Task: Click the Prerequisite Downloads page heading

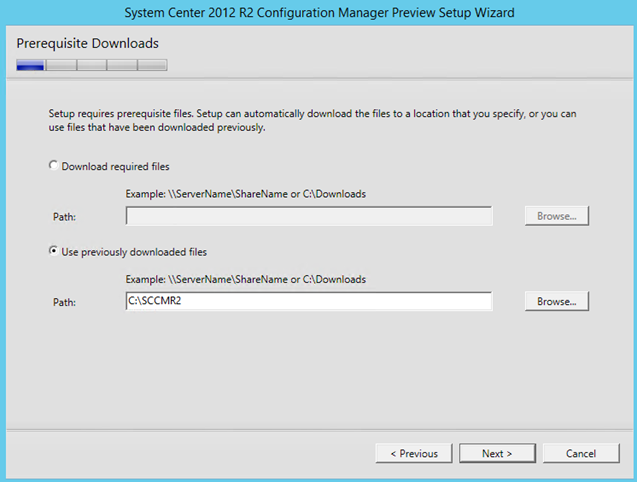Action: (x=87, y=43)
